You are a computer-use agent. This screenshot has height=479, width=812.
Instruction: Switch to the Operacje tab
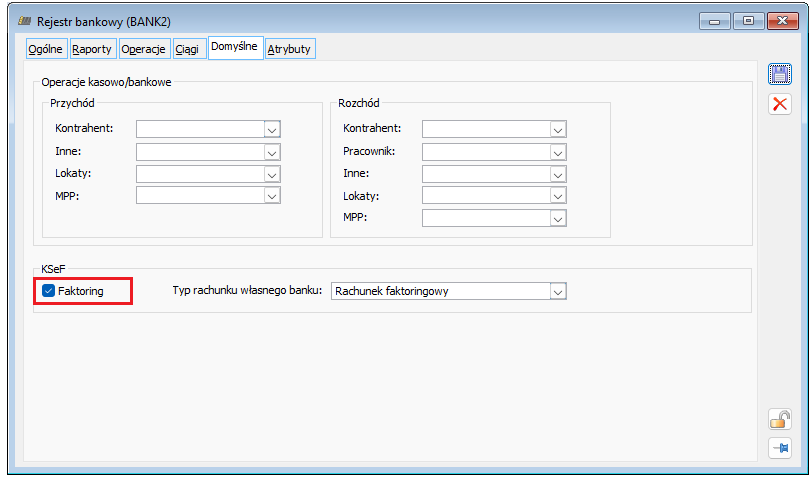click(143, 49)
